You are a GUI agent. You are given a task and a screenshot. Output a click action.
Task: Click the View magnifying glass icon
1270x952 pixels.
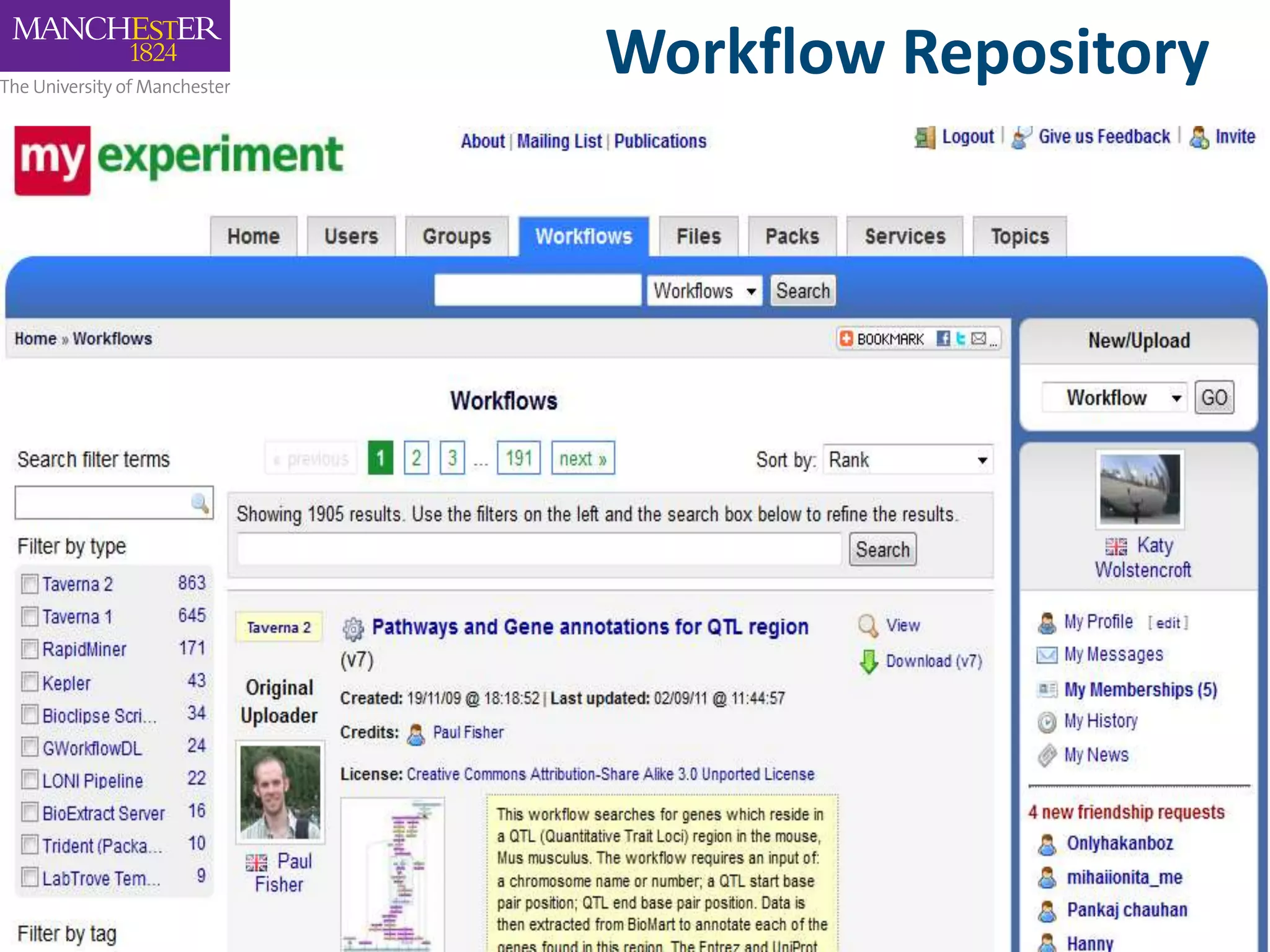click(x=868, y=625)
